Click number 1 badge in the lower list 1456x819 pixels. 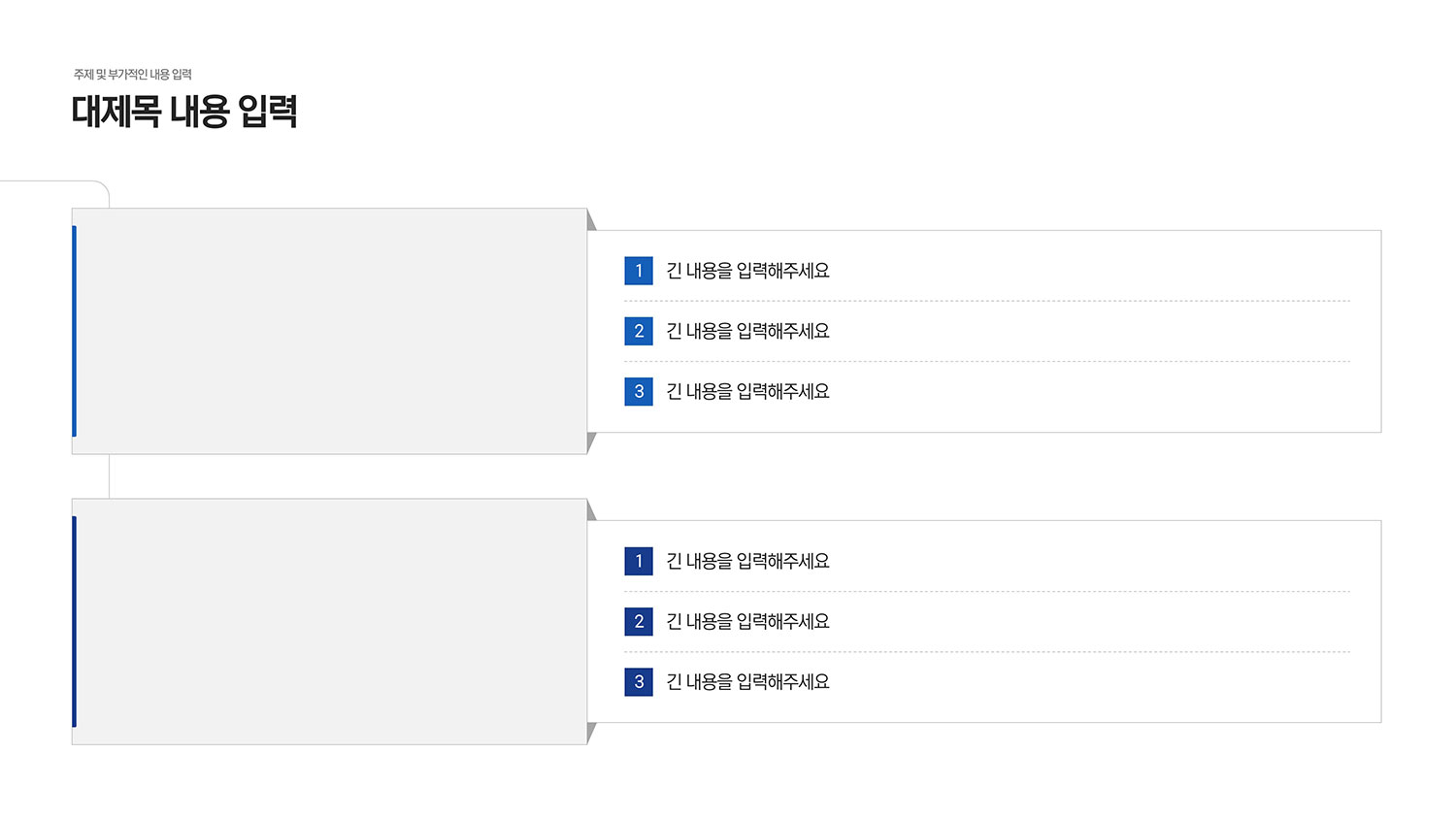pos(639,561)
